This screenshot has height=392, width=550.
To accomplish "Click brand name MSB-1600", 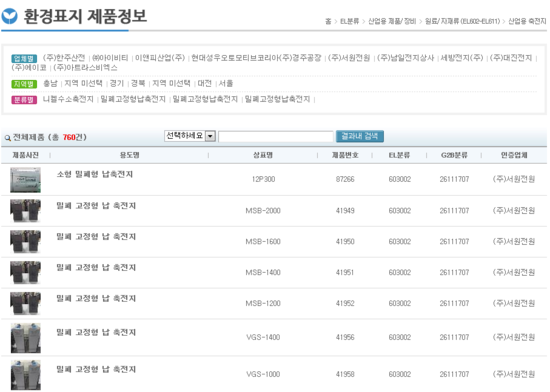I will (x=263, y=242).
